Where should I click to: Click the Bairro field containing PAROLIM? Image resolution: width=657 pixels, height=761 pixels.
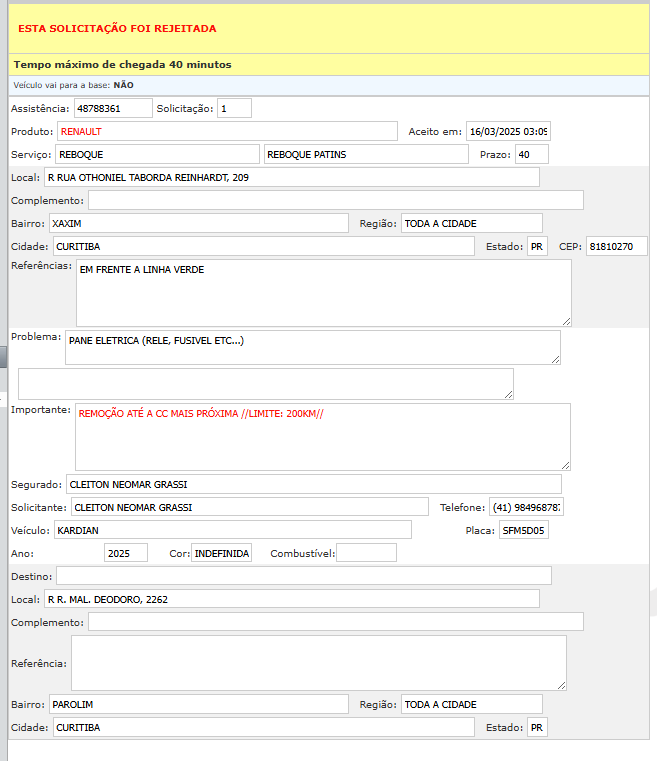[x=198, y=705]
